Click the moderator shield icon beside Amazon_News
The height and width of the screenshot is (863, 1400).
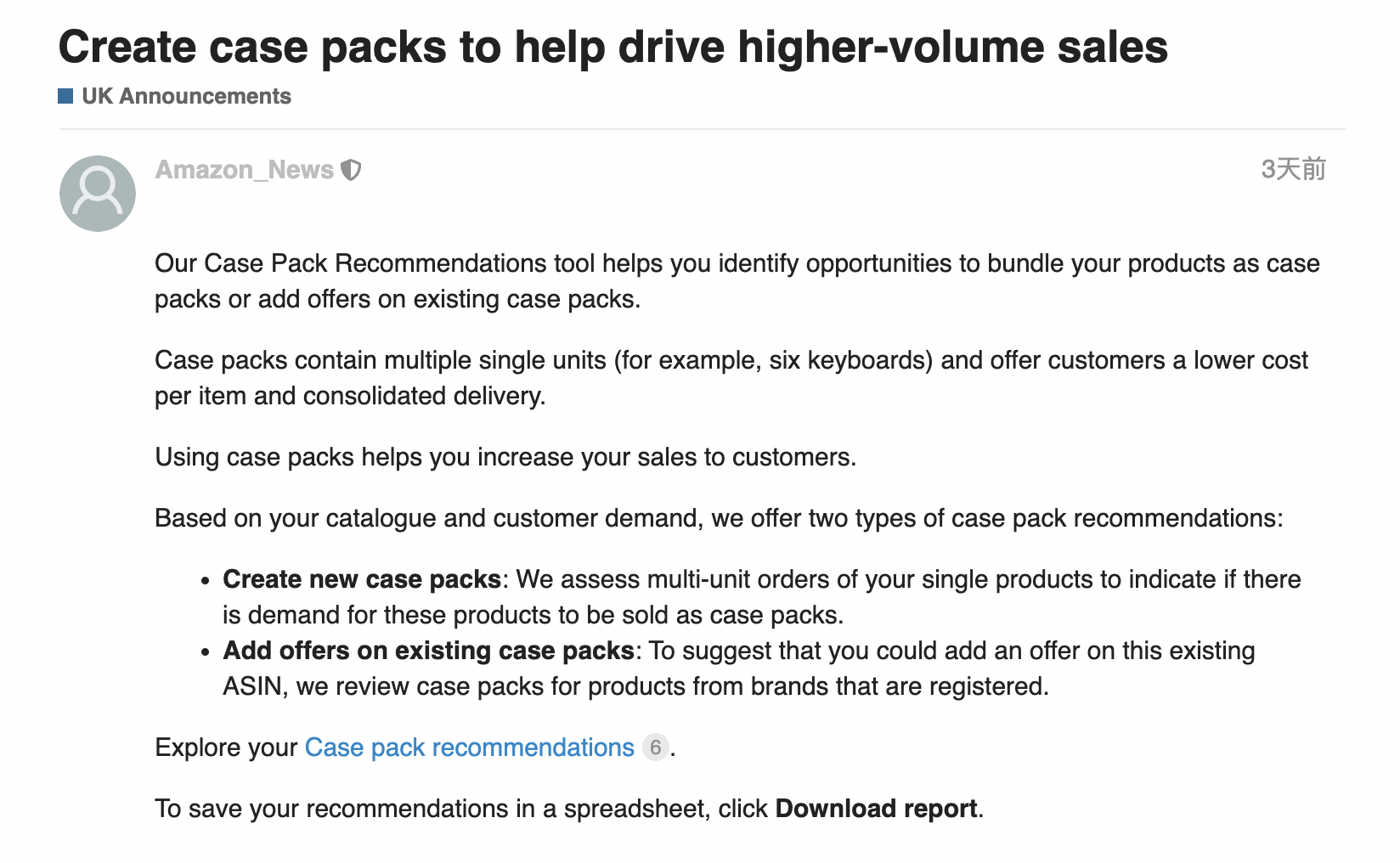tap(351, 170)
